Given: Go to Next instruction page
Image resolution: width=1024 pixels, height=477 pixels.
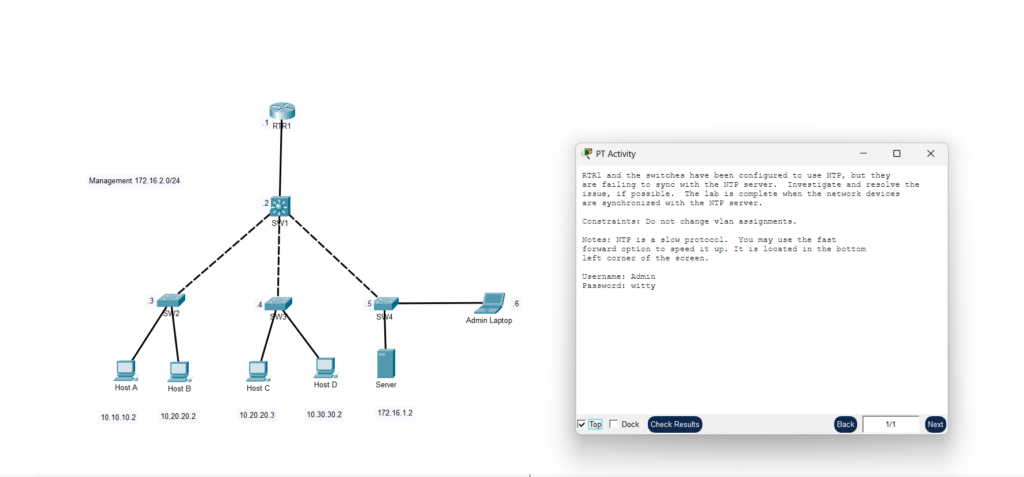Looking at the screenshot, I should (935, 424).
